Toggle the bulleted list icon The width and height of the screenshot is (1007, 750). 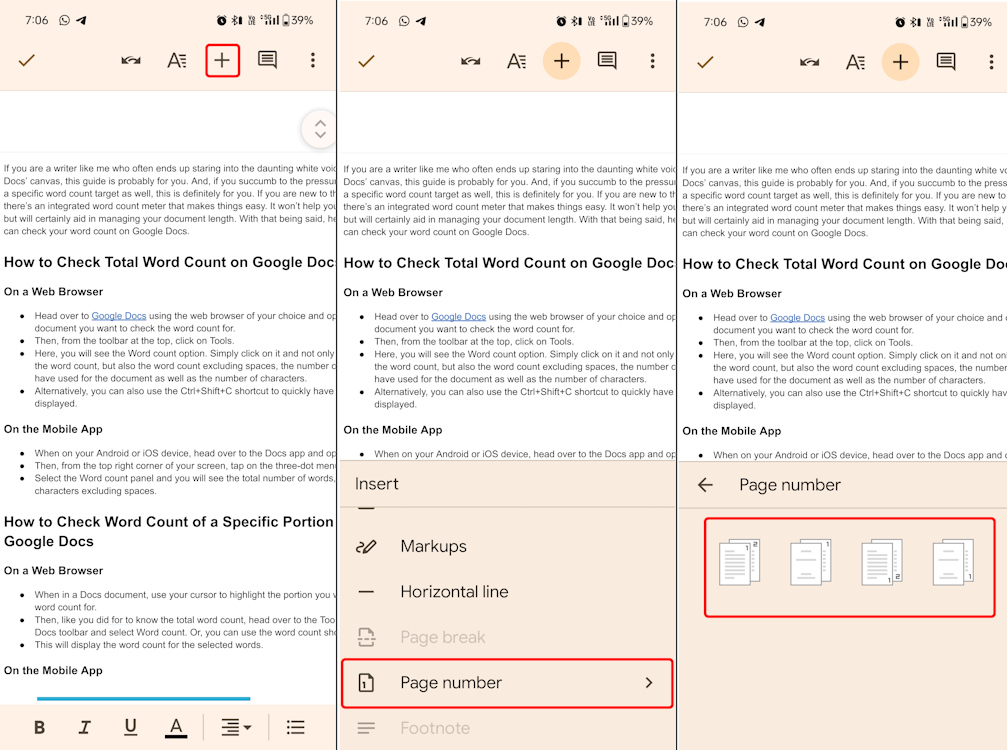[x=295, y=727]
